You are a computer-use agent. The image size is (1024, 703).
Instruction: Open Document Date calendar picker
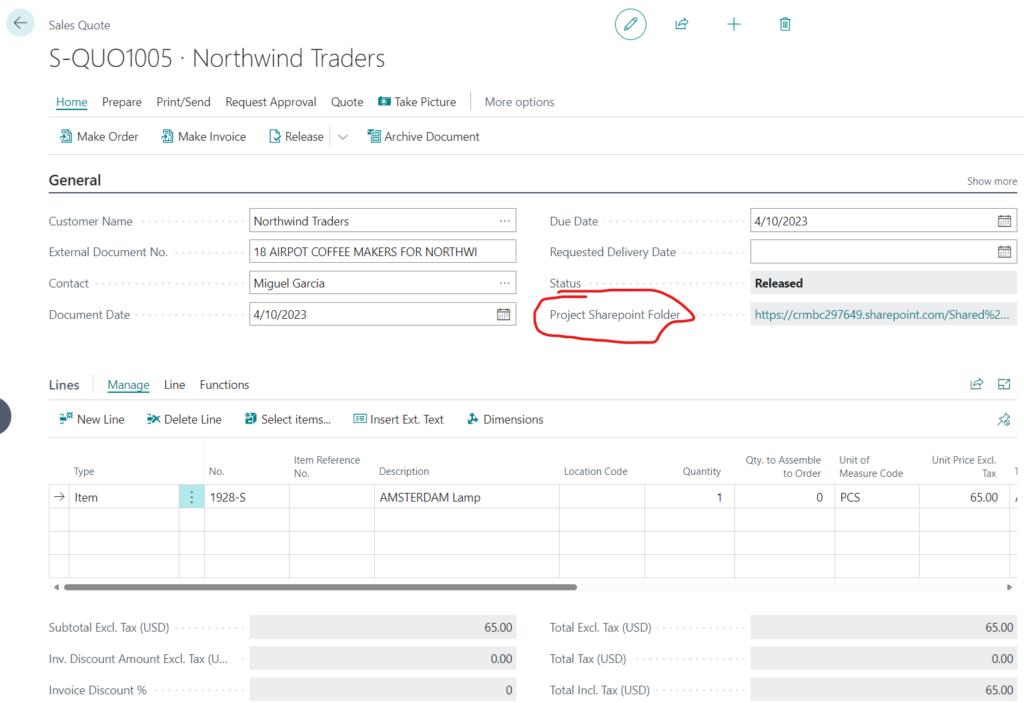503,314
